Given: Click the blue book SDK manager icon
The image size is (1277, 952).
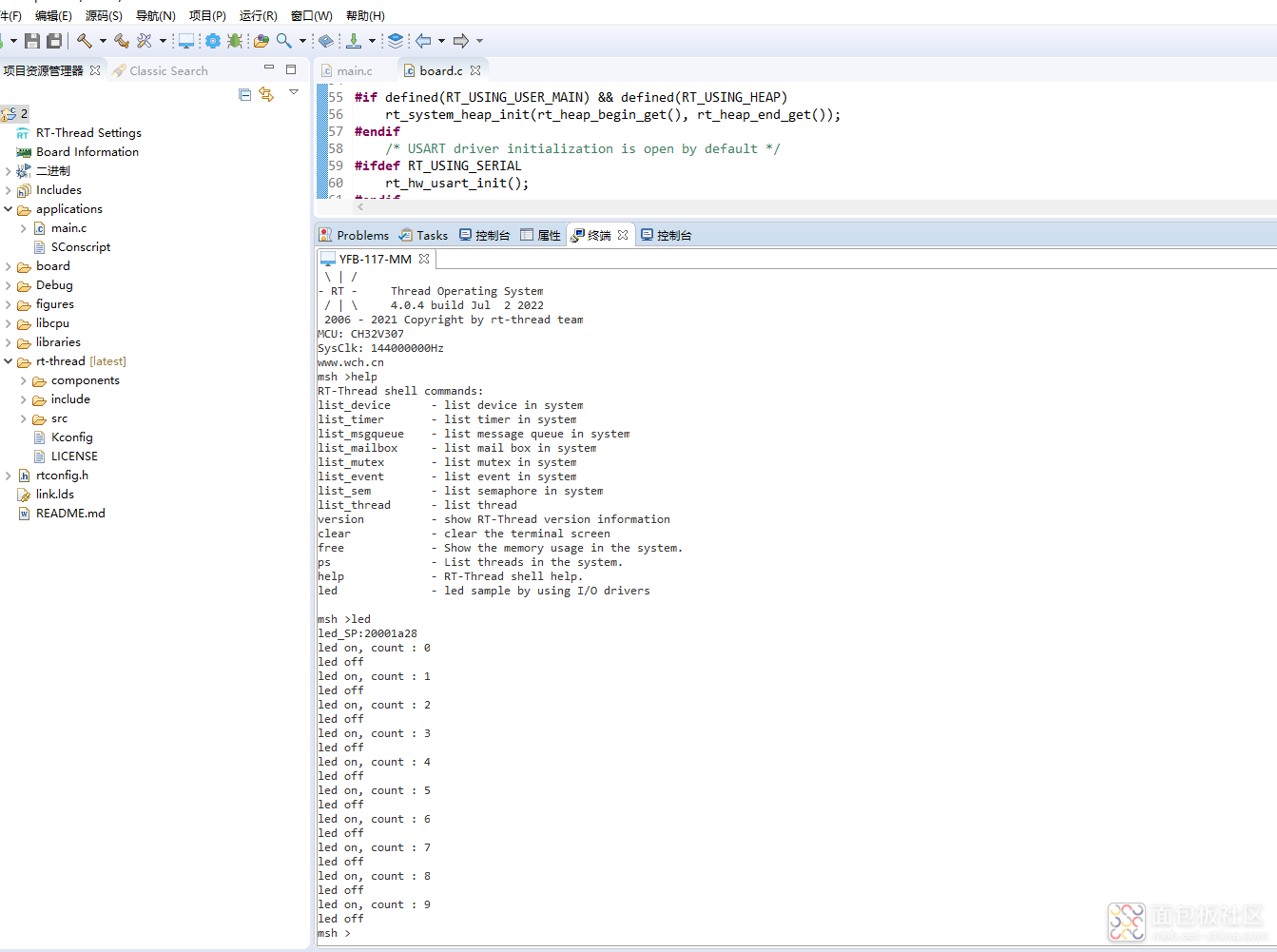Looking at the screenshot, I should tap(325, 41).
